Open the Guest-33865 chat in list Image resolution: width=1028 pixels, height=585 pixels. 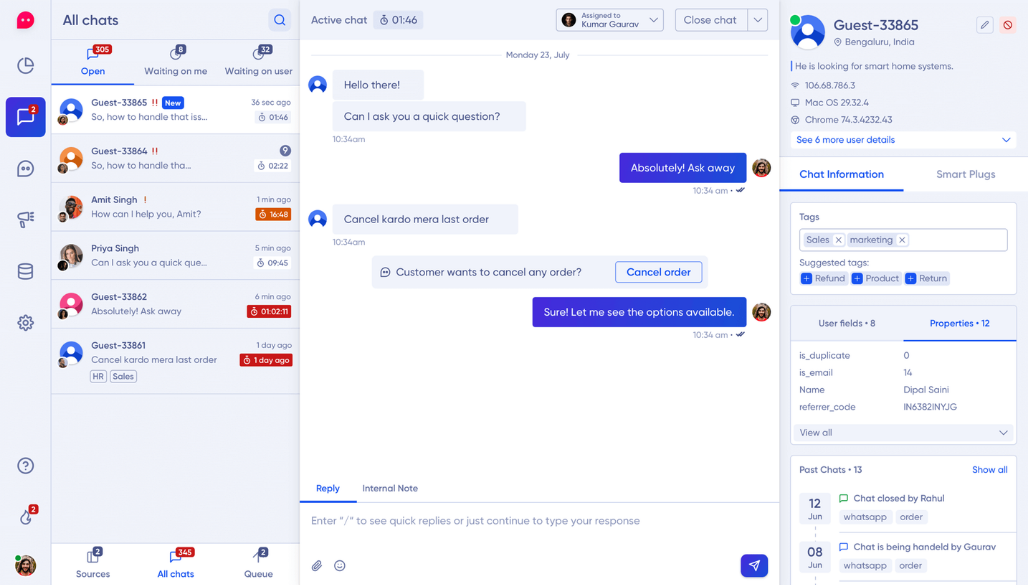(x=176, y=110)
